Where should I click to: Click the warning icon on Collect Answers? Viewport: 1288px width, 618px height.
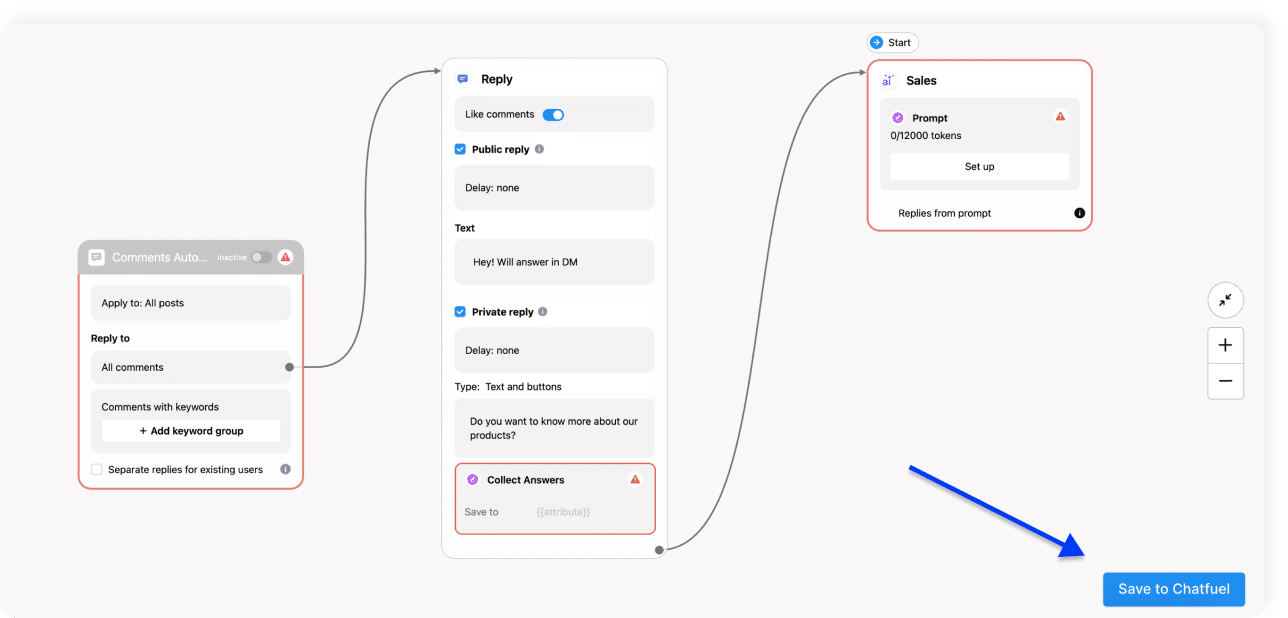[634, 479]
